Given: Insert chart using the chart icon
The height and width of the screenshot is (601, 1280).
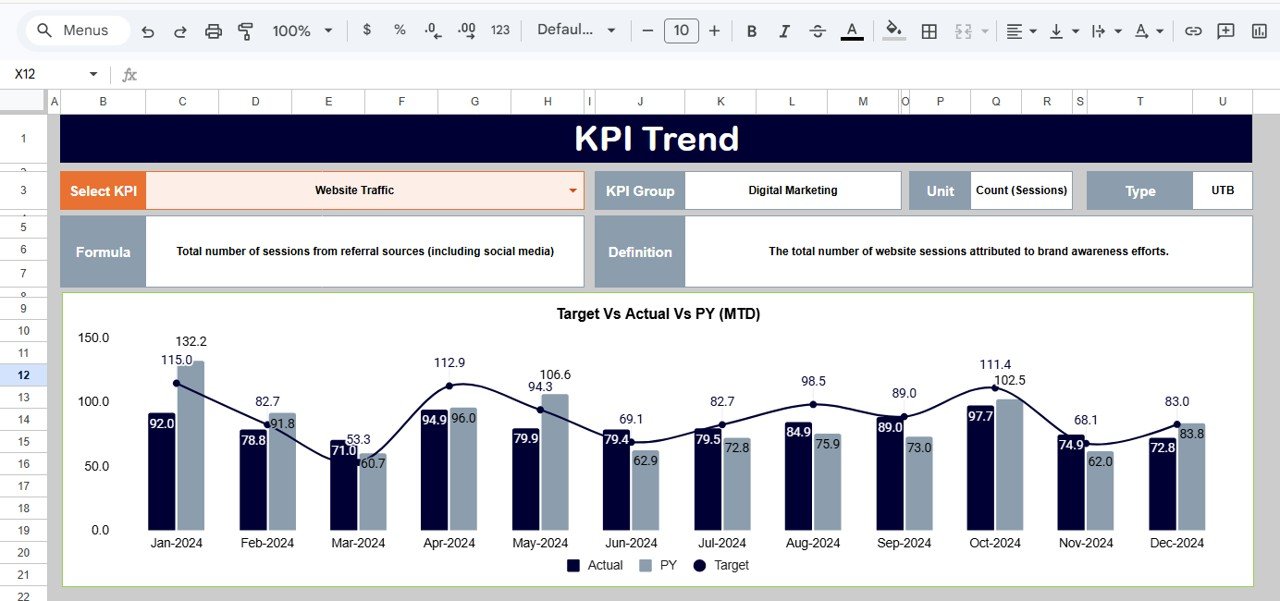Looking at the screenshot, I should 1259,31.
